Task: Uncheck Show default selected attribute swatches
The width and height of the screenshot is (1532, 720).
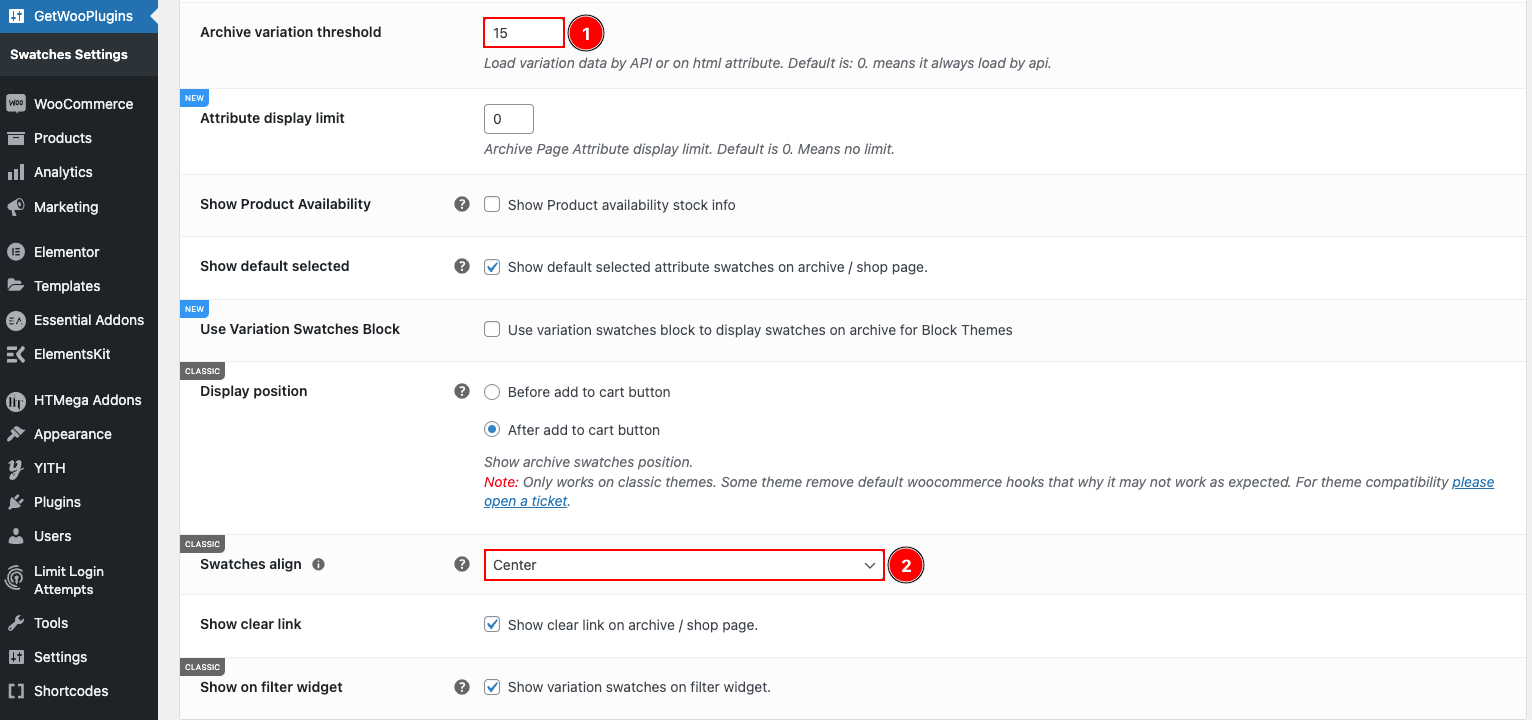Action: pos(492,267)
